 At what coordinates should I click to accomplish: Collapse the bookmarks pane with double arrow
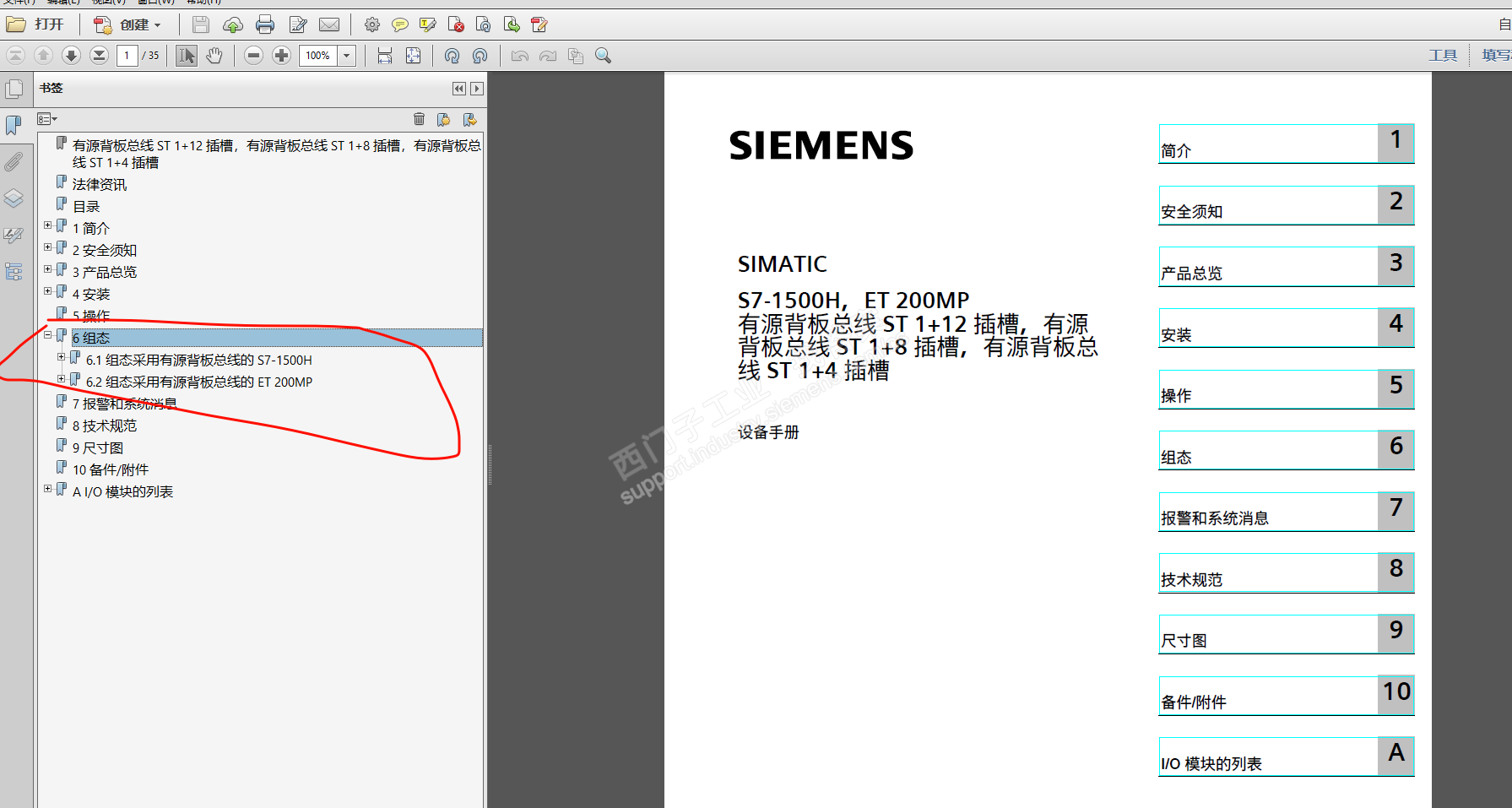pyautogui.click(x=459, y=89)
